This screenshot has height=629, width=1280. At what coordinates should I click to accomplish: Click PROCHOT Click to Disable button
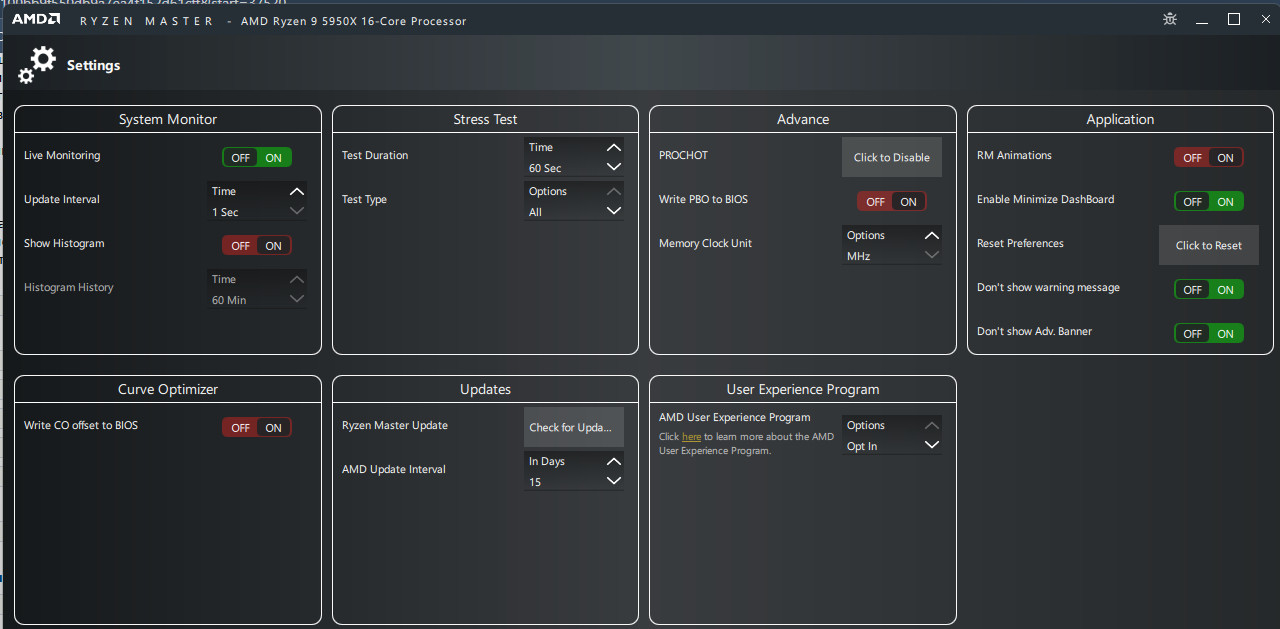892,157
